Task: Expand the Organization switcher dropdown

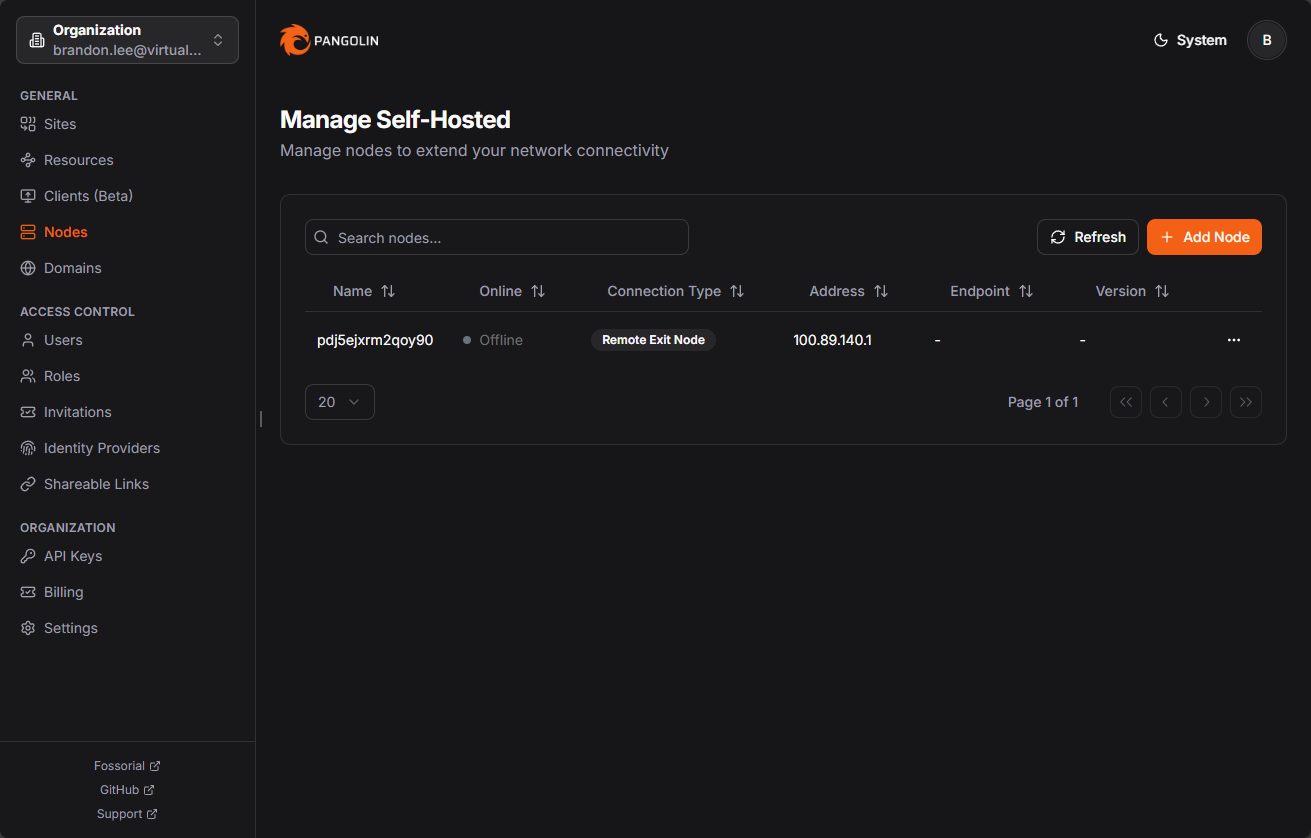Action: tap(127, 40)
